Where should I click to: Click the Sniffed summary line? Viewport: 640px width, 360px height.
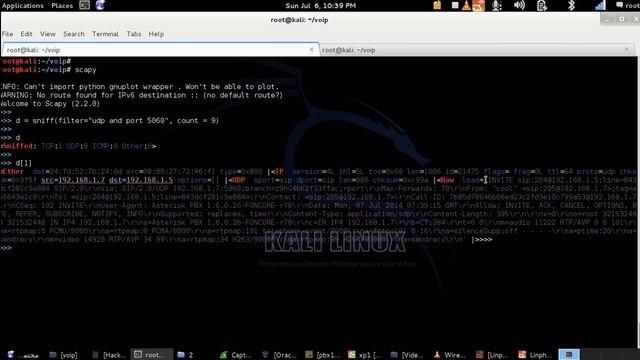pos(78,146)
